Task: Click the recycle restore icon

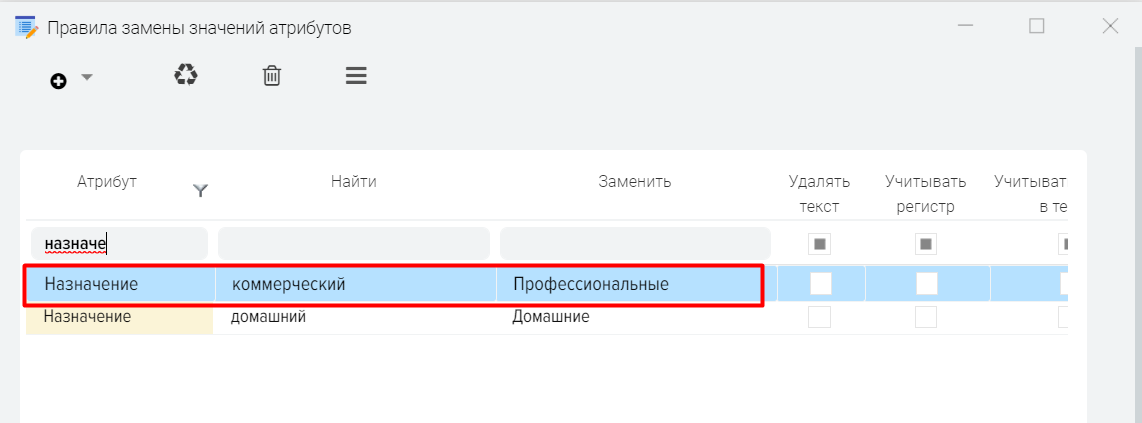Action: tap(186, 75)
